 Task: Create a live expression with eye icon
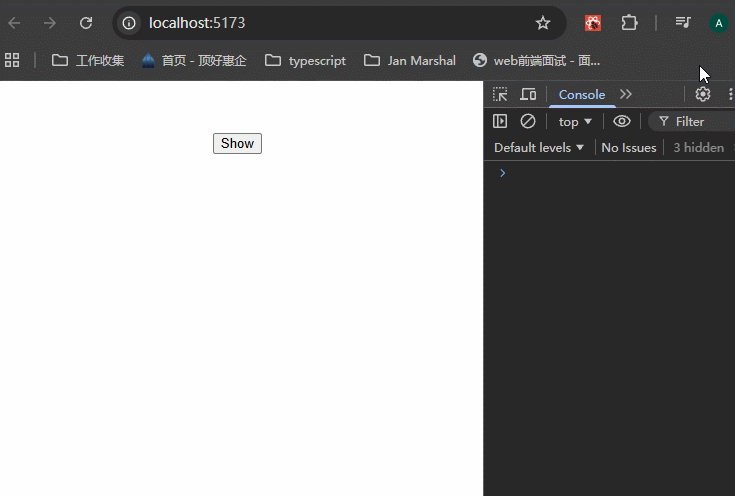[x=622, y=121]
